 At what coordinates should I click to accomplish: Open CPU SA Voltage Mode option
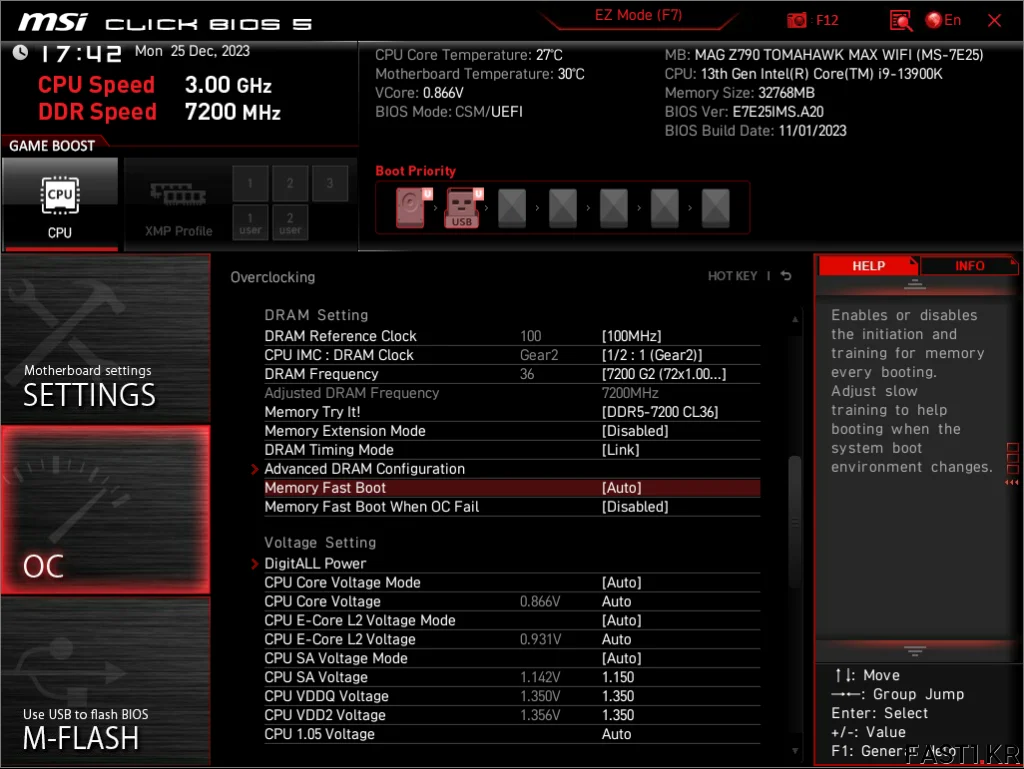point(512,658)
